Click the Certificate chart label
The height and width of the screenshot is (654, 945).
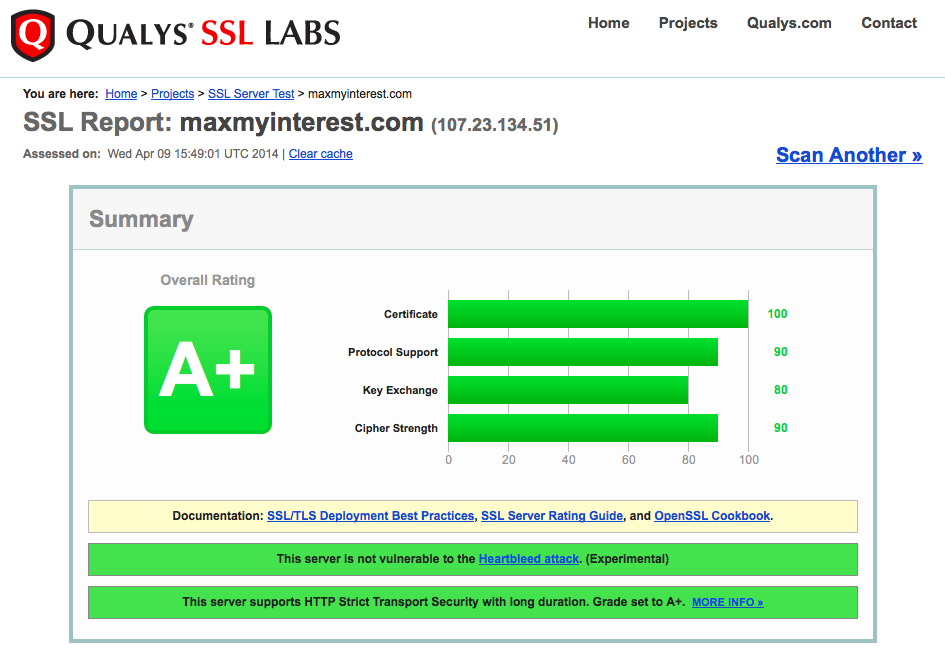(x=411, y=314)
